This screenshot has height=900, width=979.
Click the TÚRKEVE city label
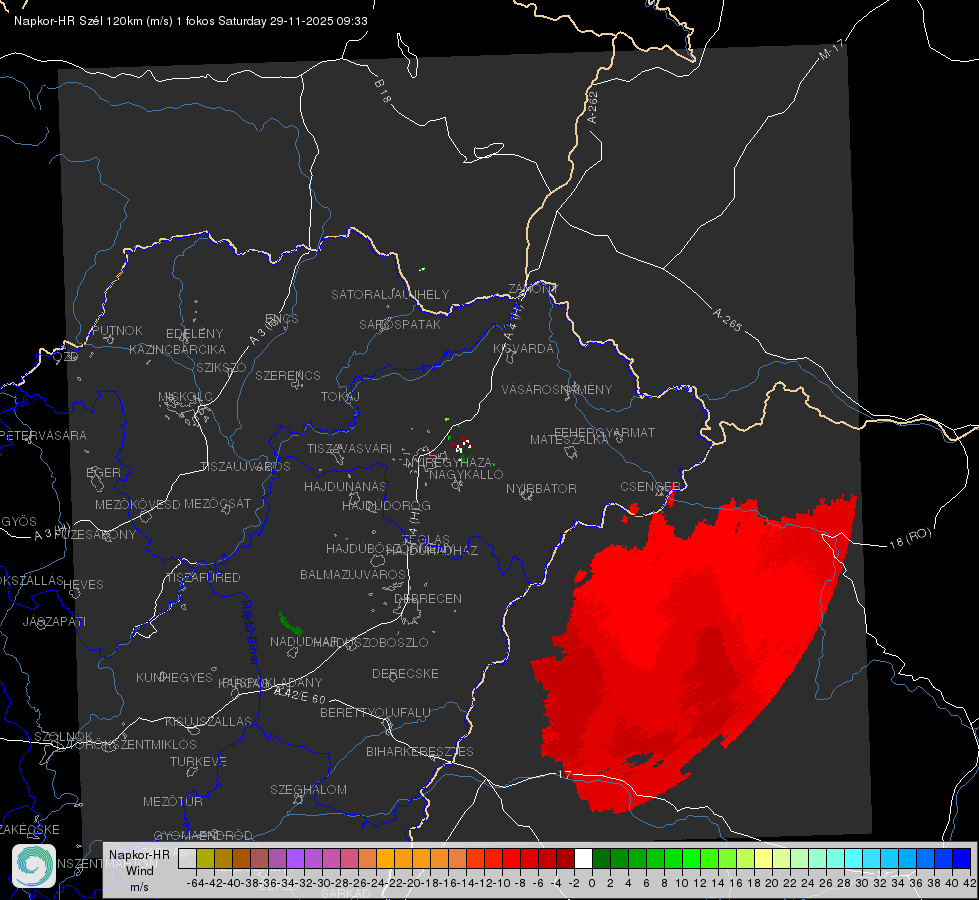[199, 762]
